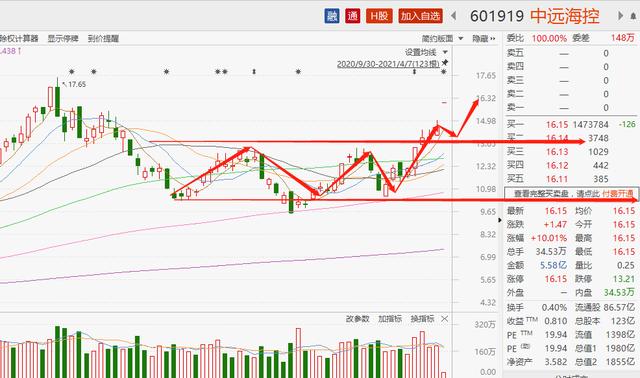The image size is (640, 378).
Task: Collapse quote panel with small black arrow
Action: point(500,220)
